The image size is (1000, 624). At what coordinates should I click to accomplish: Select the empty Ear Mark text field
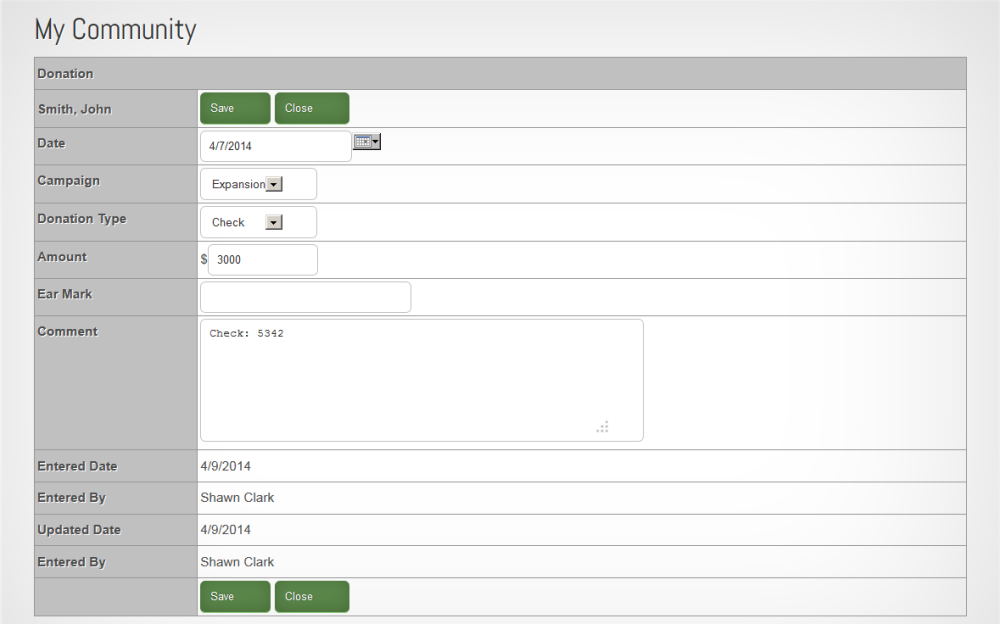(305, 297)
